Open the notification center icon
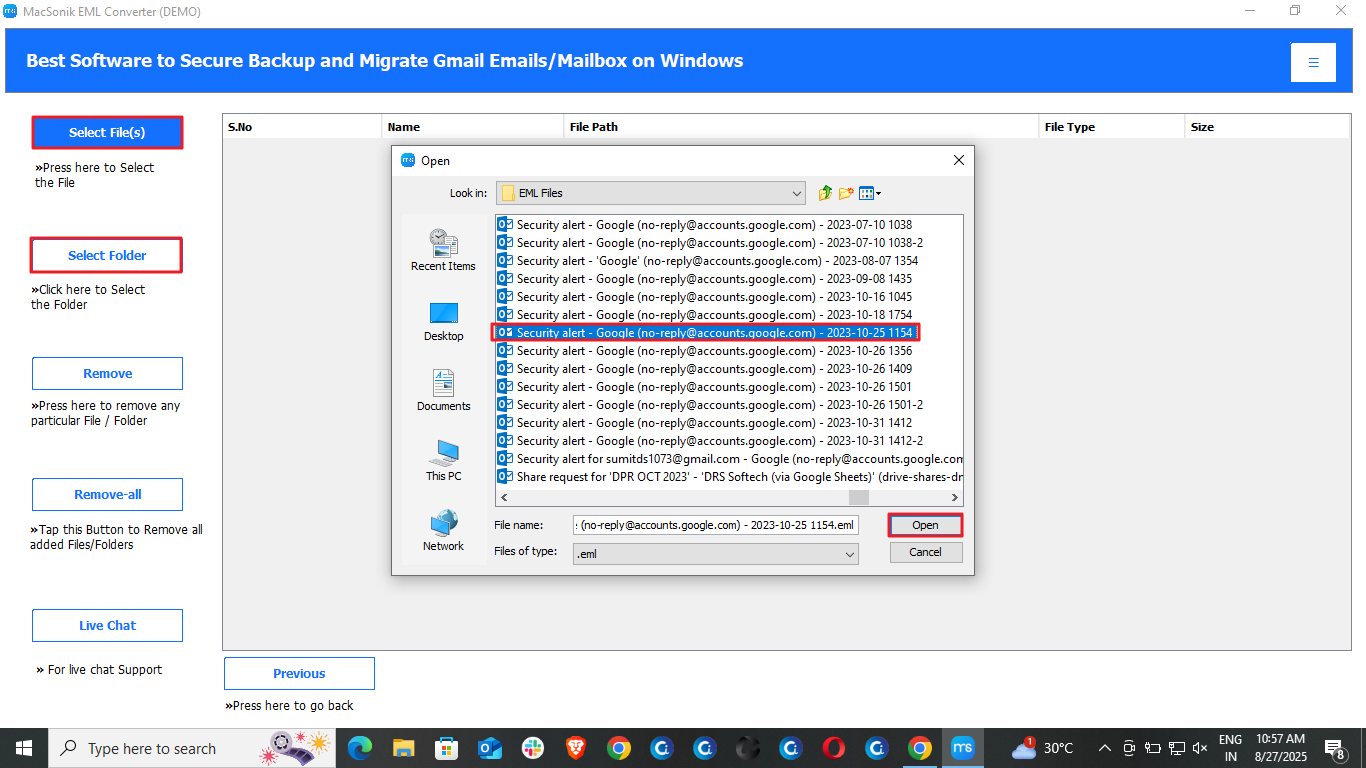 coord(1334,748)
